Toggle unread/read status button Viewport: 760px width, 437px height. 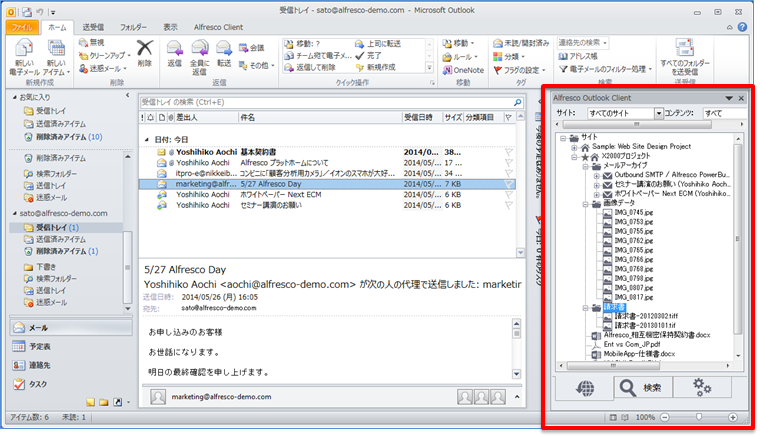click(521, 43)
